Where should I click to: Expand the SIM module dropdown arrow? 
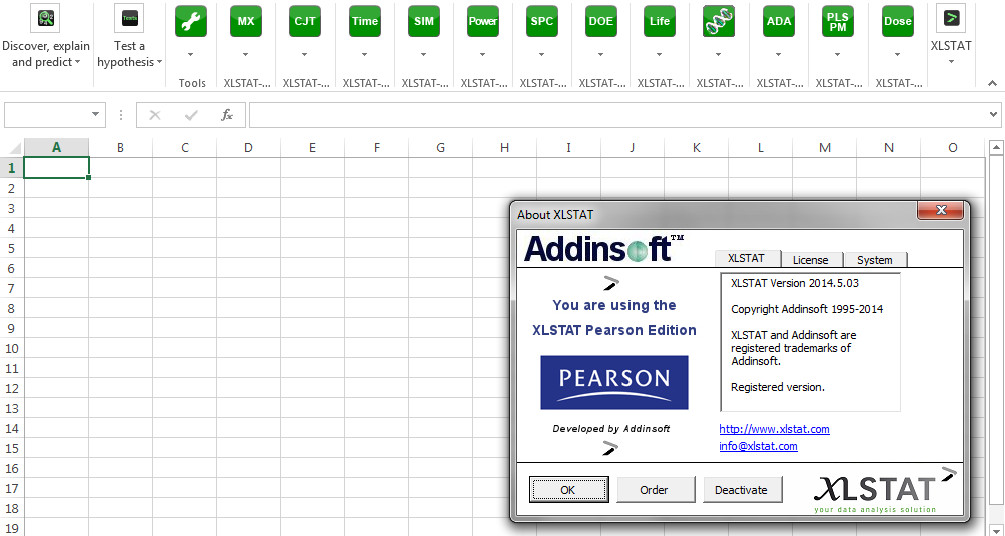click(x=424, y=54)
